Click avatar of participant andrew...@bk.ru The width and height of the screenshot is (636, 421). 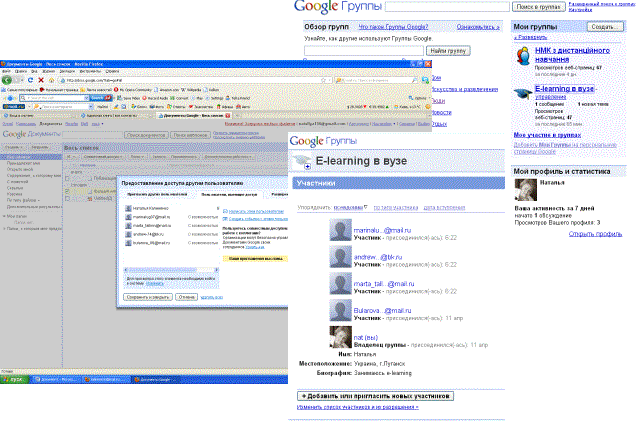coord(340,257)
